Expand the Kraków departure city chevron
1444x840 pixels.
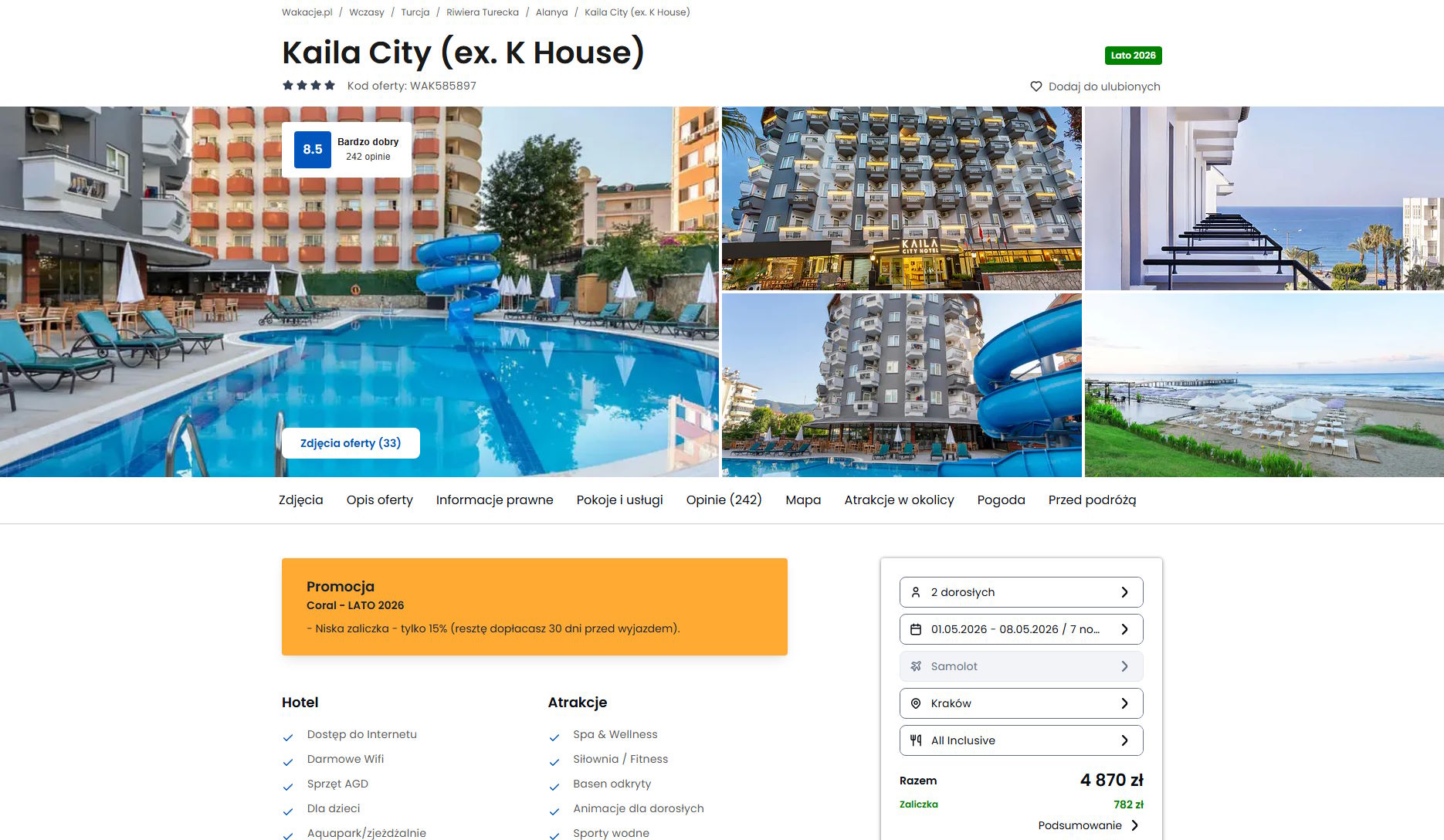[x=1124, y=703]
